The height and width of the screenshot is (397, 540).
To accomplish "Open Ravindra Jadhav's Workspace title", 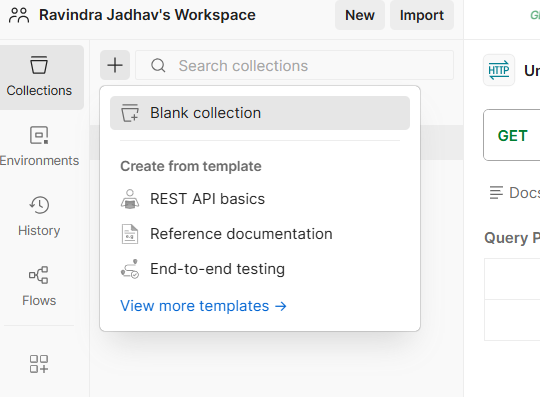I will coord(147,15).
